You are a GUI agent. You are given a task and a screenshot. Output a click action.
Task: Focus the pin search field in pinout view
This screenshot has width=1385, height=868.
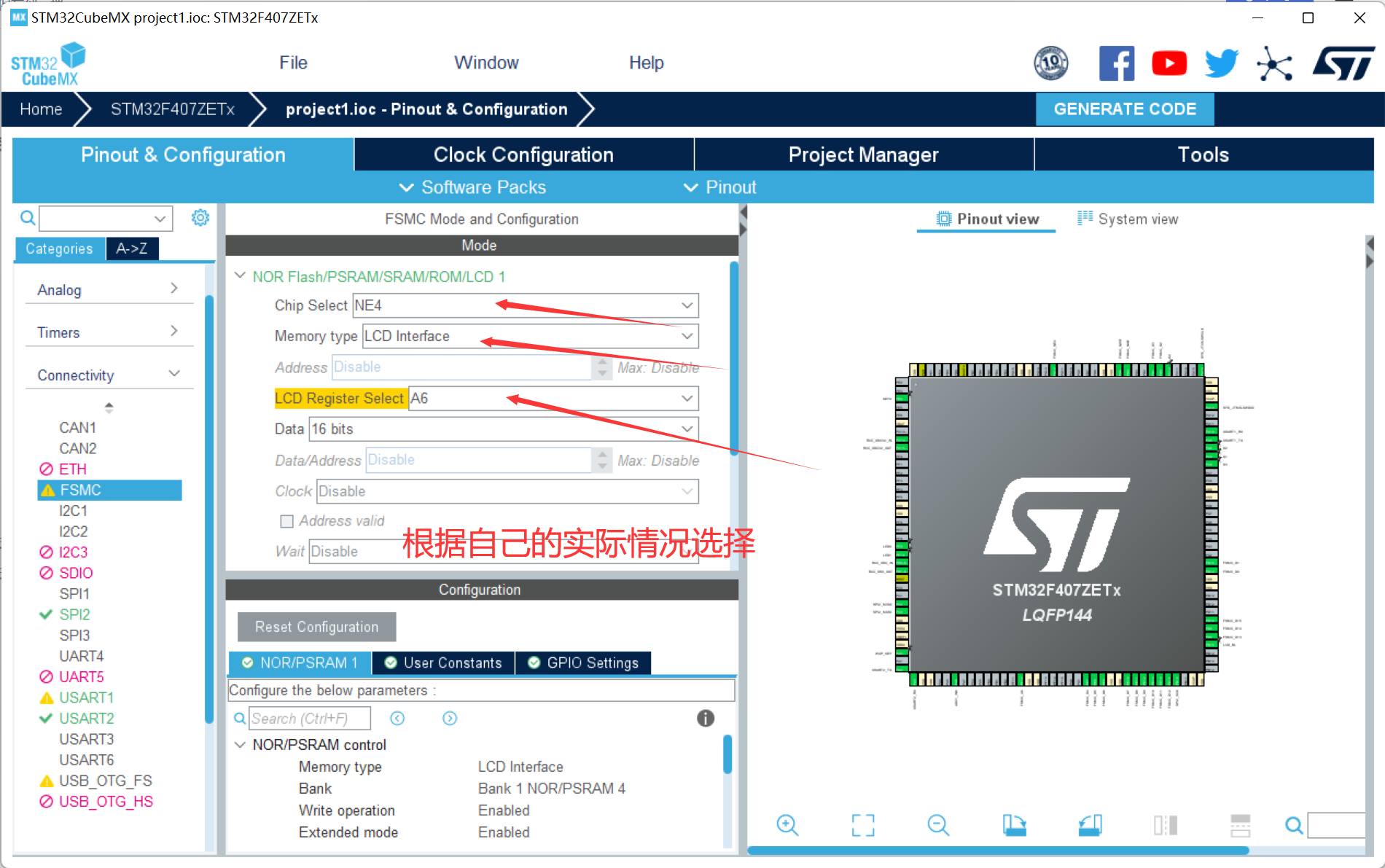[x=1336, y=825]
